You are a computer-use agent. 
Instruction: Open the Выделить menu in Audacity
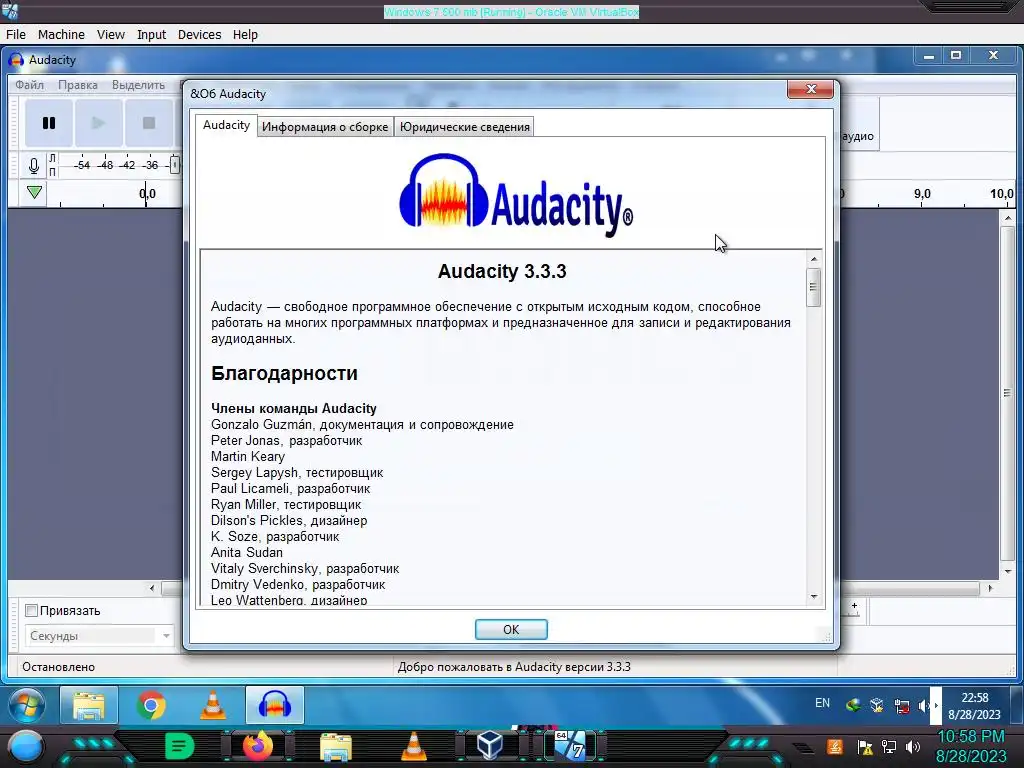[x=138, y=85]
